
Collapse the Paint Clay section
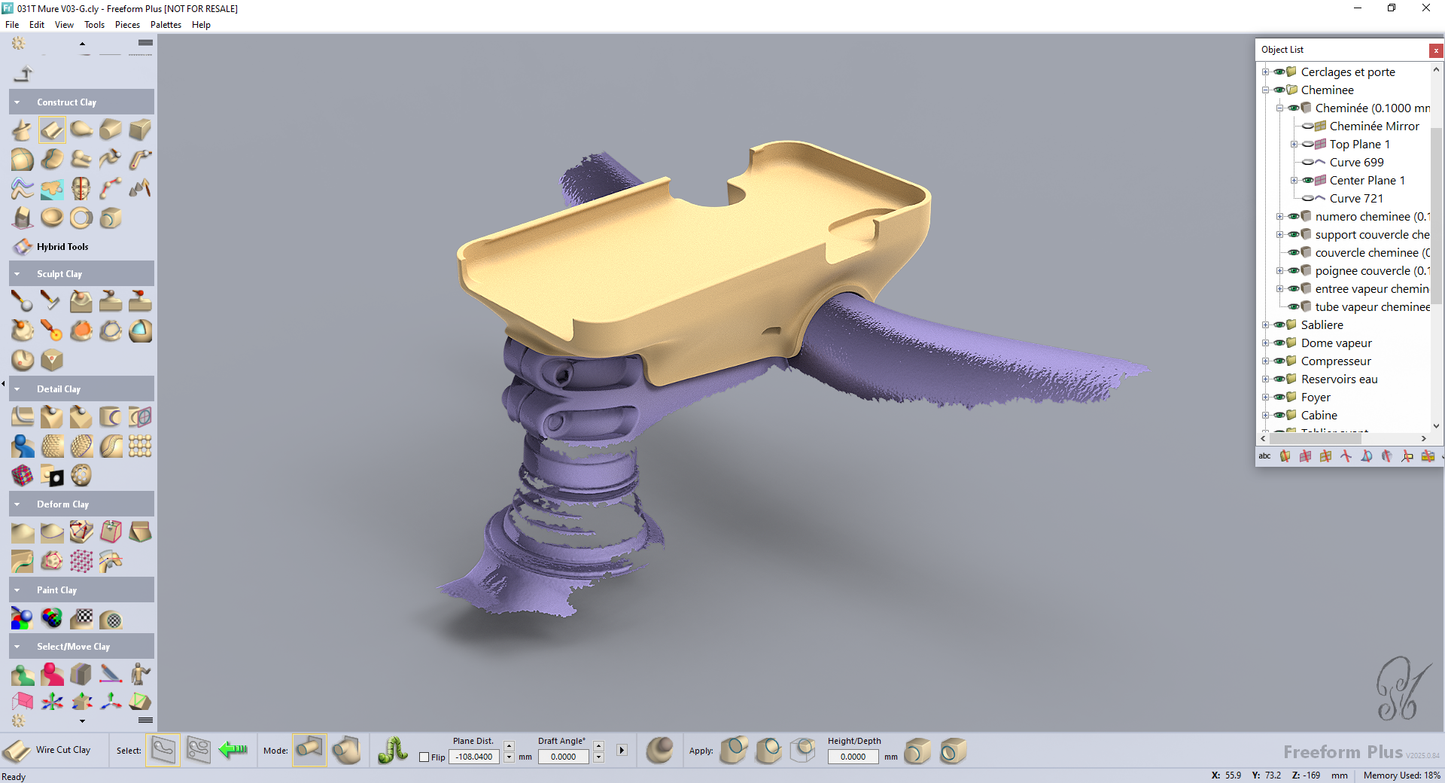pyautogui.click(x=17, y=590)
